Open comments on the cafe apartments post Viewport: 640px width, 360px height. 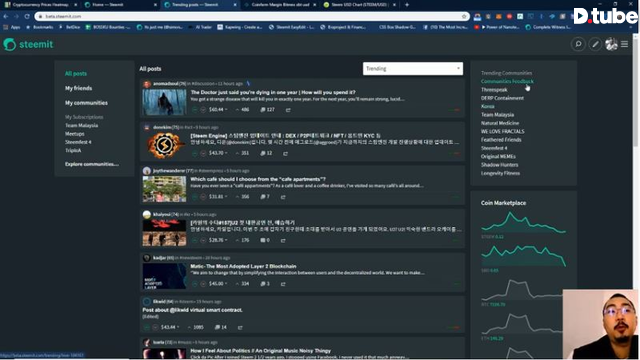click(x=265, y=197)
